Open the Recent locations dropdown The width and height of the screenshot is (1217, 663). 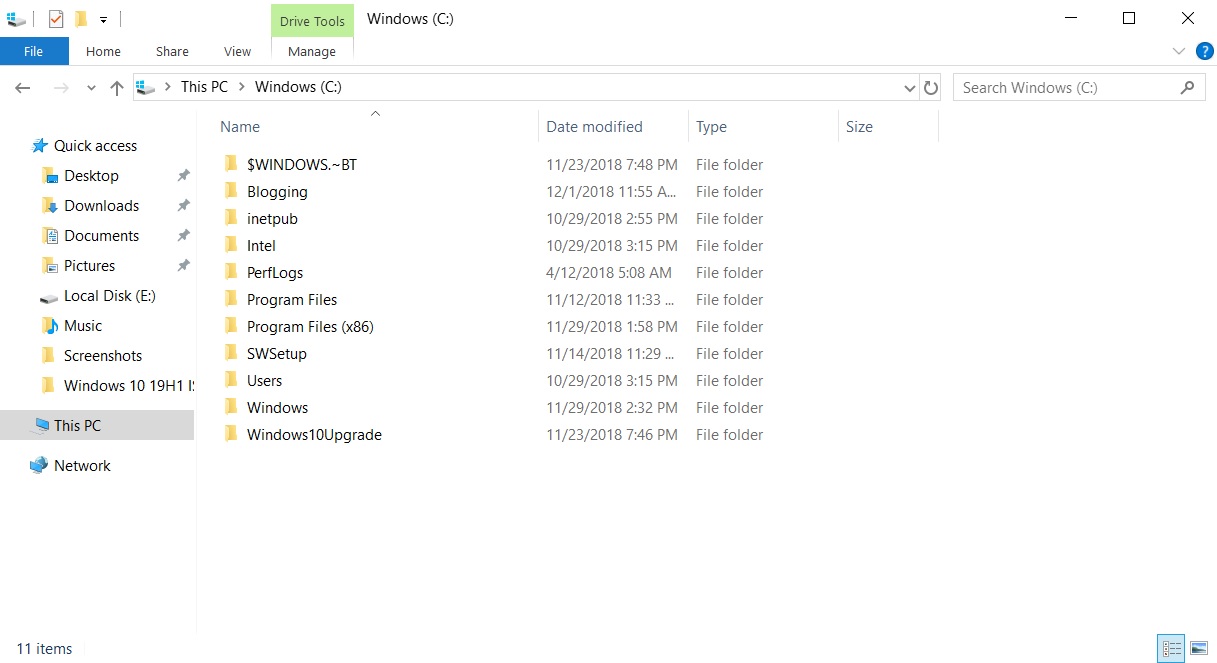point(91,88)
